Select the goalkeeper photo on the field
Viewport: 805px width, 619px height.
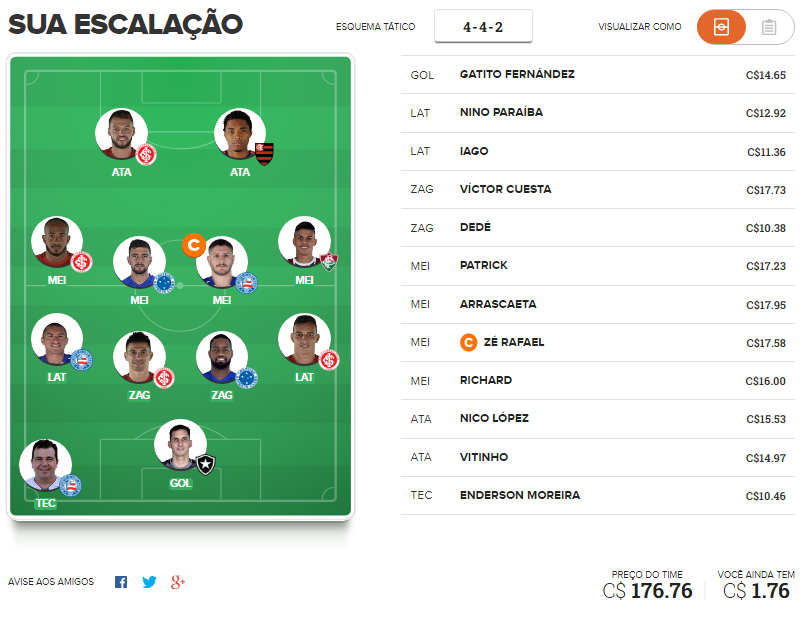(x=180, y=445)
